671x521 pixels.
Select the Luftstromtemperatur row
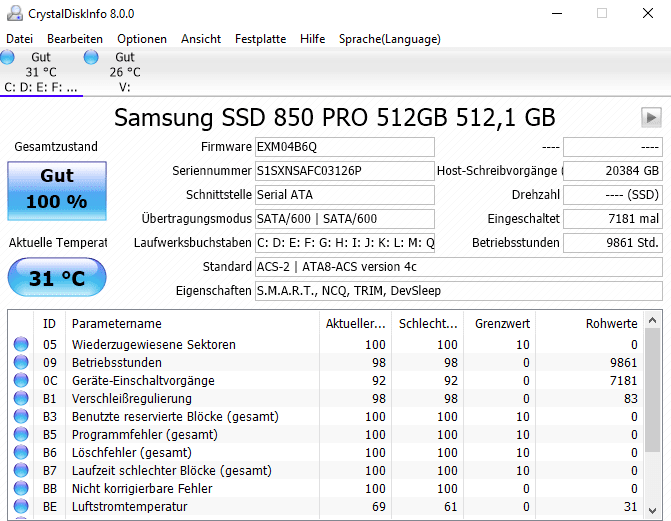[x=326, y=506]
